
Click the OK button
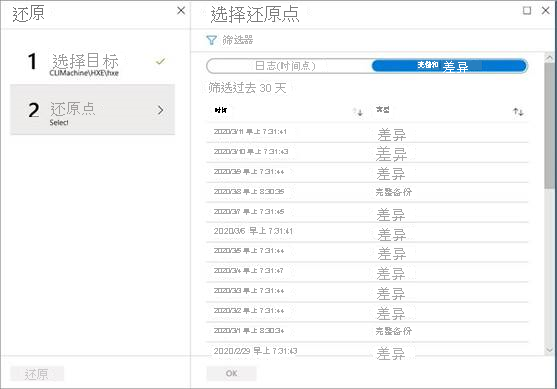[x=231, y=373]
